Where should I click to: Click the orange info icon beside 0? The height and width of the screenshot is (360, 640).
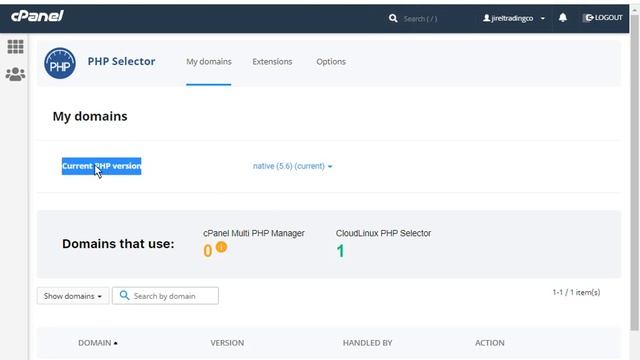(221, 247)
